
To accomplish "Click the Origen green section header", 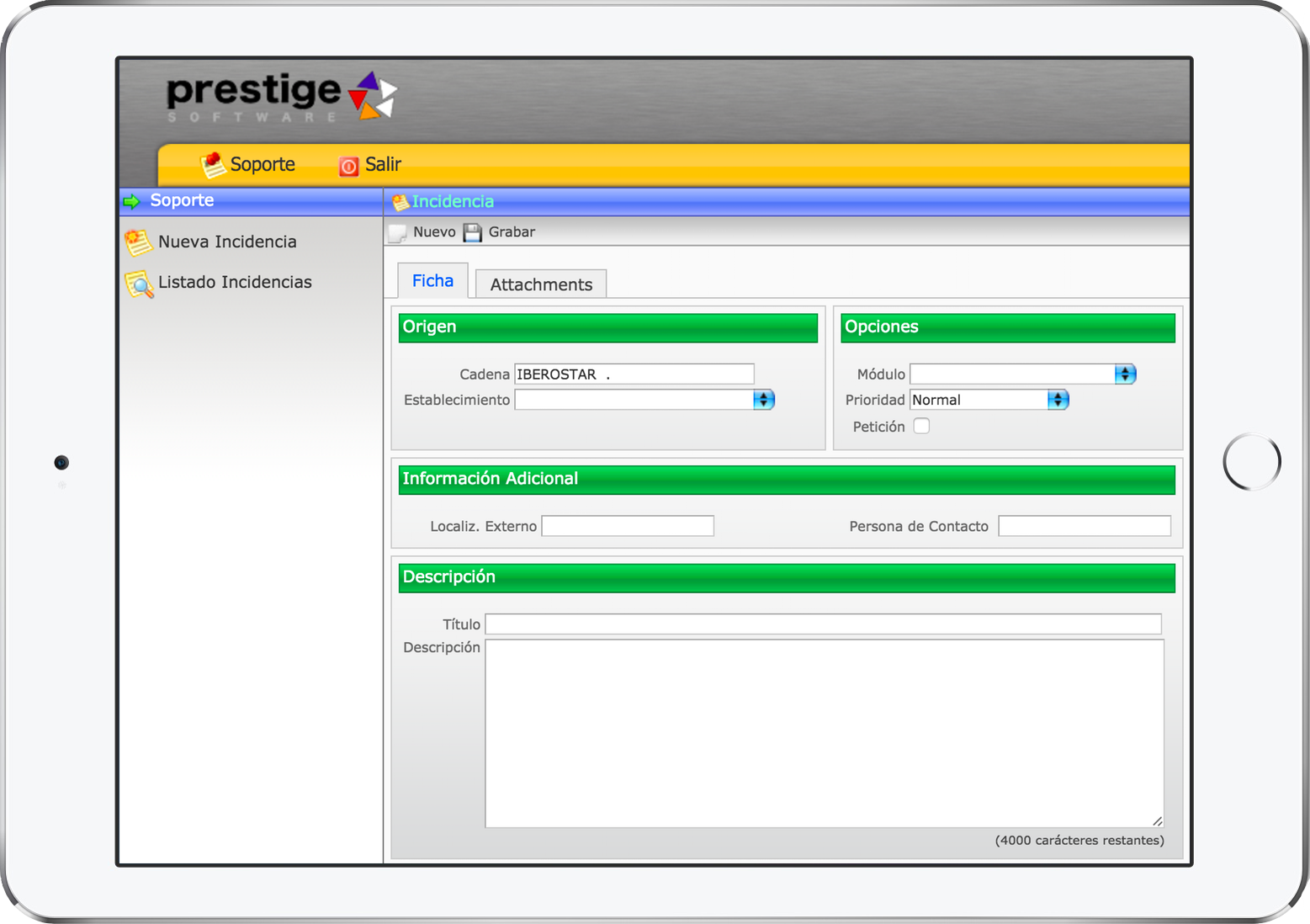I will (x=608, y=328).
